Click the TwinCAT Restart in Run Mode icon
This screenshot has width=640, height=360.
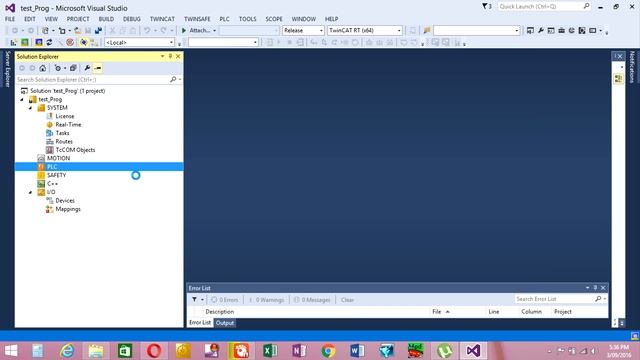pyautogui.click(x=25, y=42)
